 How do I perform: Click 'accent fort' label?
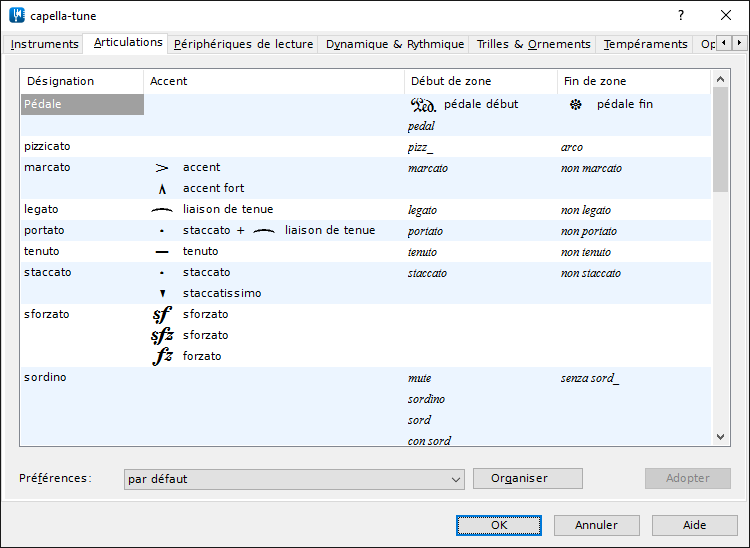click(213, 188)
